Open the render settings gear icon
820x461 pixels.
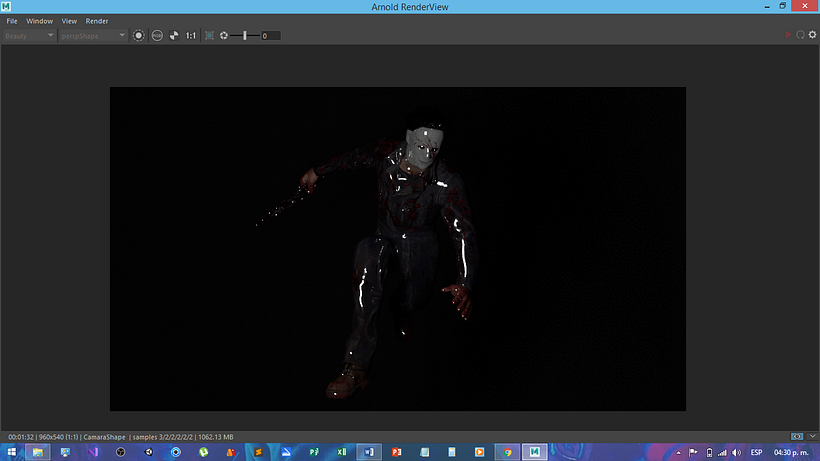pos(812,36)
